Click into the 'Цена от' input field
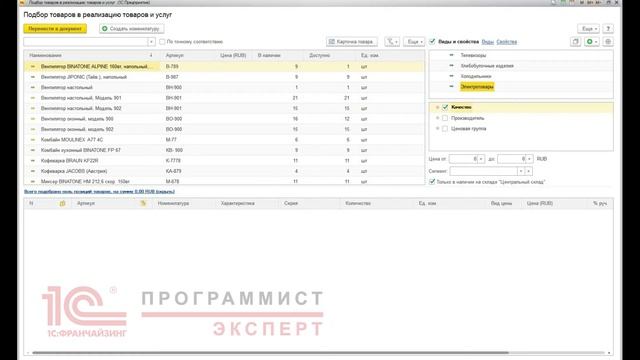Viewport: 640px width, 360px height. (463, 159)
